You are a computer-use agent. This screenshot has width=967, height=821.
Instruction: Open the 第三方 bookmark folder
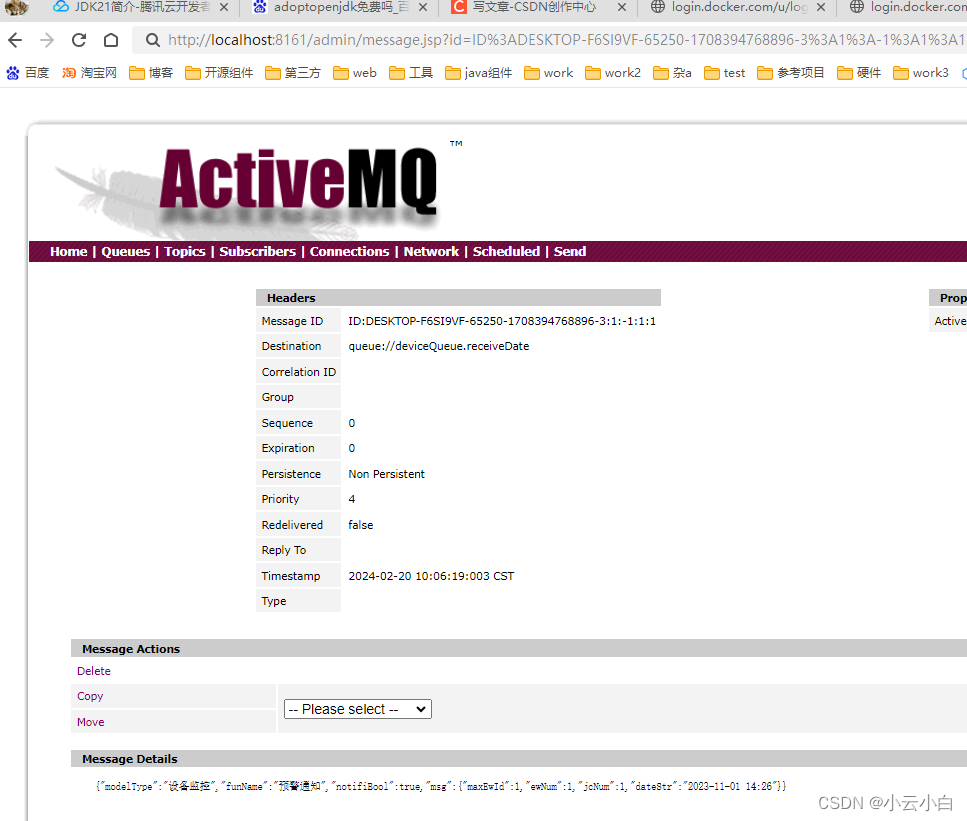[293, 73]
